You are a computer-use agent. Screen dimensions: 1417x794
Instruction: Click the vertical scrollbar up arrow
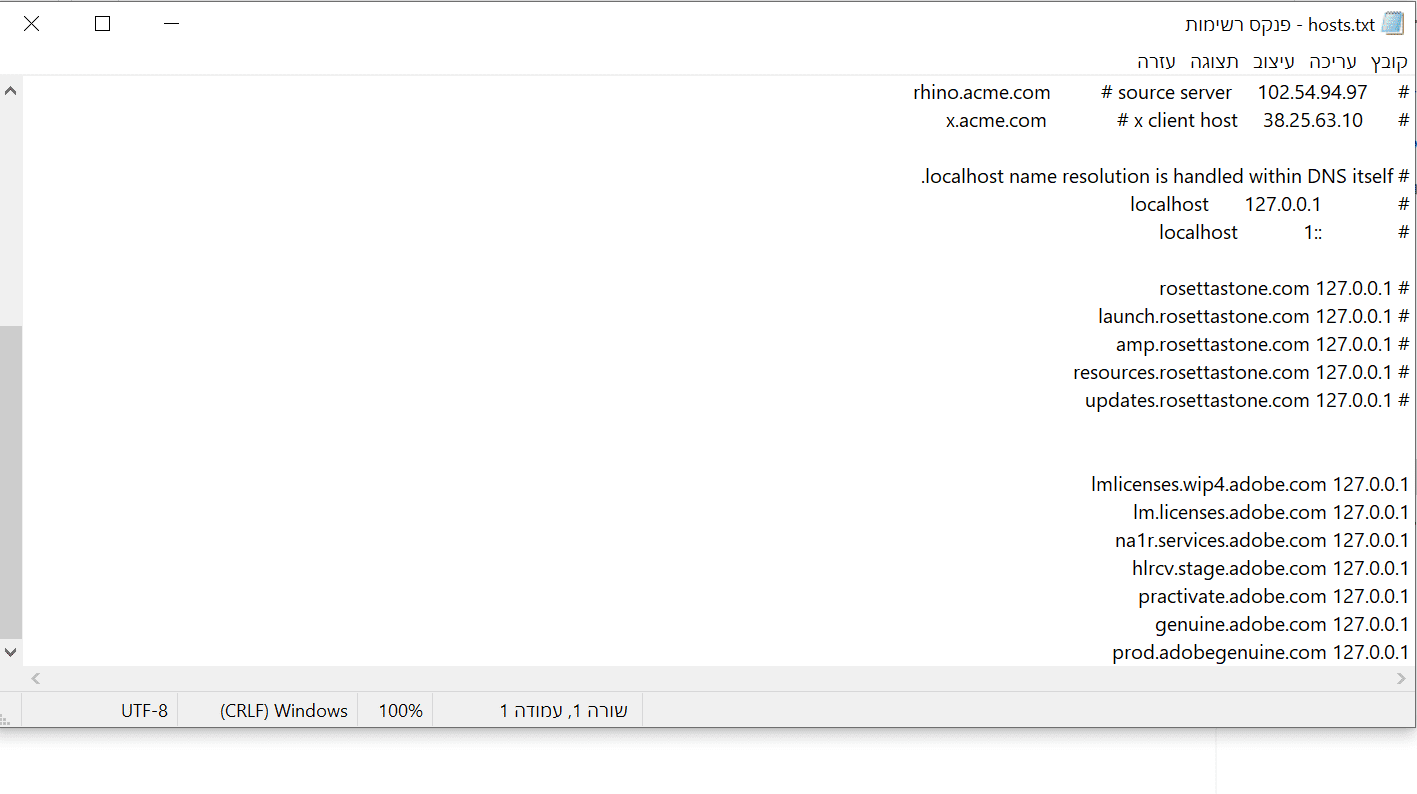coord(11,91)
